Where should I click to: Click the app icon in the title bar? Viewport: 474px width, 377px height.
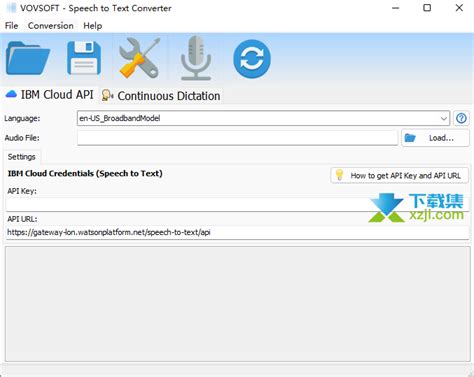point(11,8)
